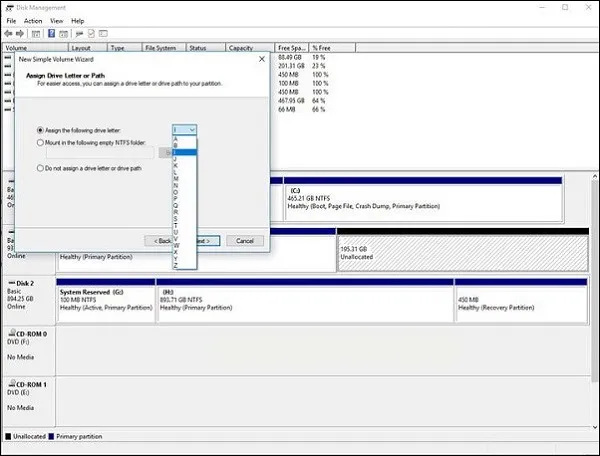
Task: Select the Disk 2 disk icon
Action: [12, 283]
